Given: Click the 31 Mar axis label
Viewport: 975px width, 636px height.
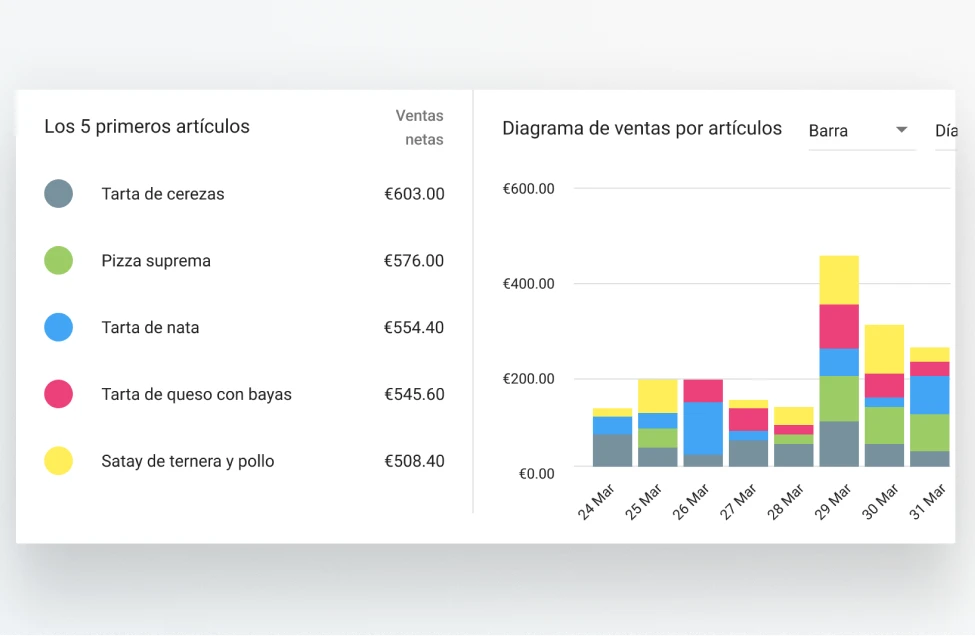Looking at the screenshot, I should 928,497.
